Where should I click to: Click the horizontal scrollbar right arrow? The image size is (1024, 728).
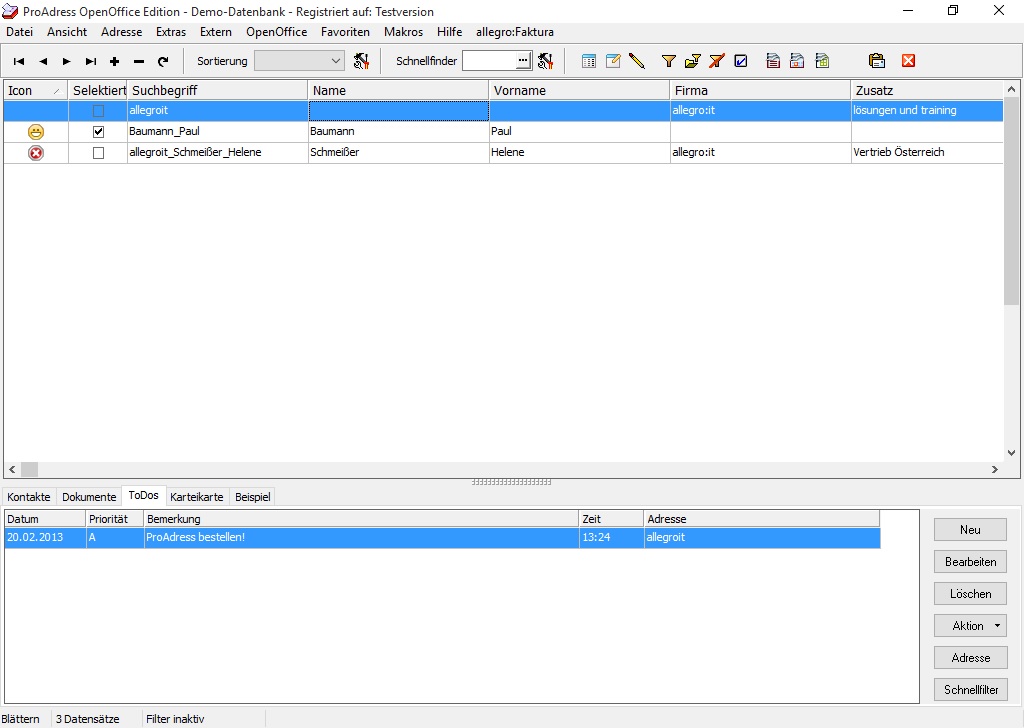click(995, 469)
